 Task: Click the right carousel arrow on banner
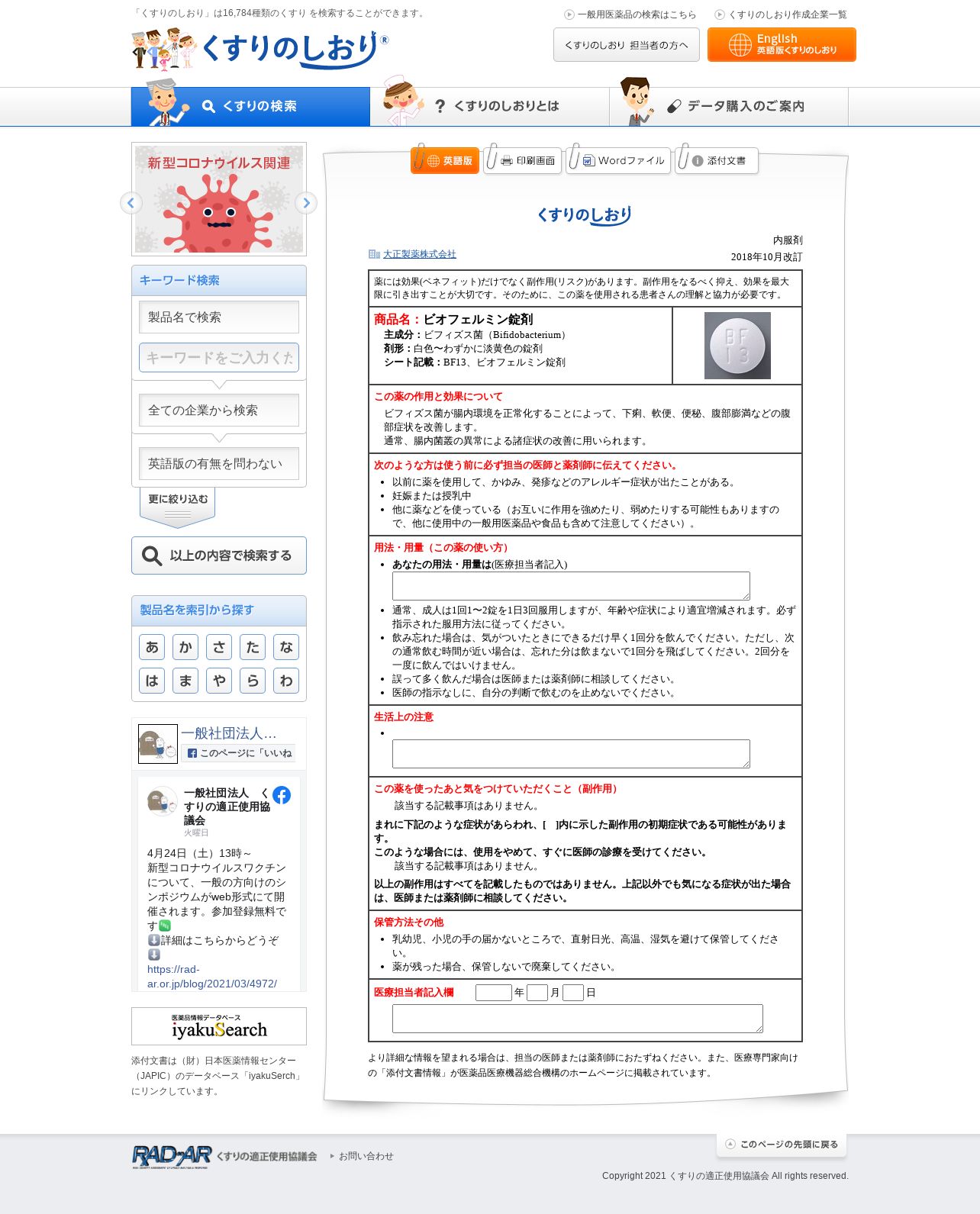pyautogui.click(x=306, y=203)
